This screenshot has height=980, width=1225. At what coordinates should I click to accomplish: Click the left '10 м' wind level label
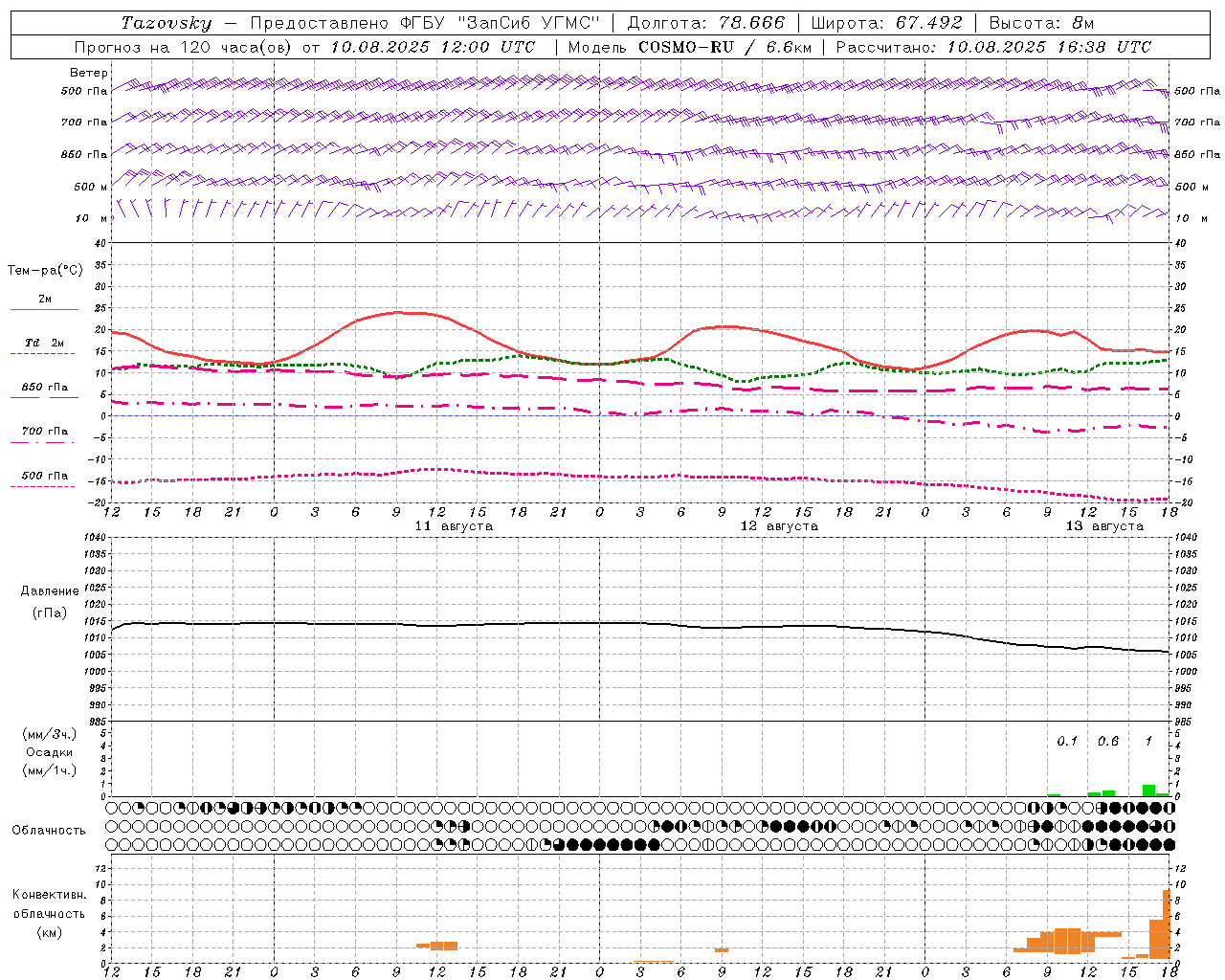click(92, 218)
